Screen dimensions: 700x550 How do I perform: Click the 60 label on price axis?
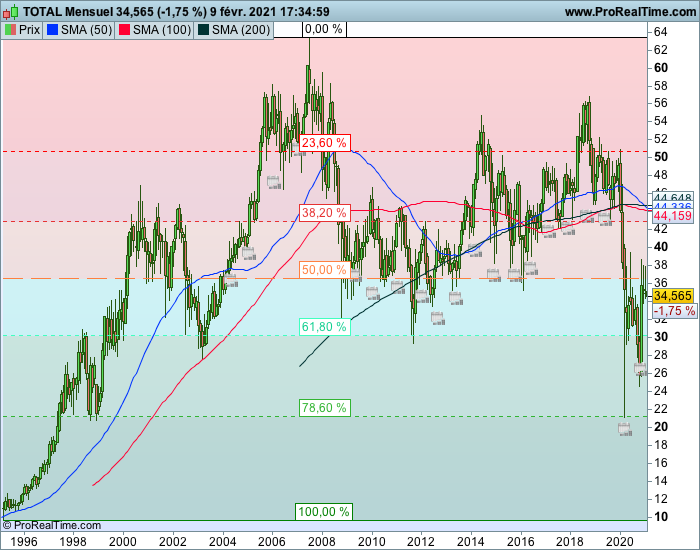(x=661, y=68)
